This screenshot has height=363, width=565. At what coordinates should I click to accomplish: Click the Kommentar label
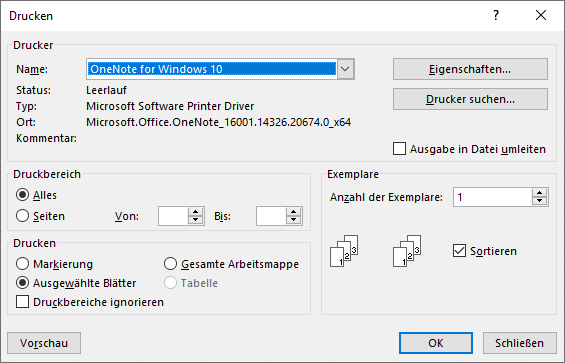click(46, 138)
